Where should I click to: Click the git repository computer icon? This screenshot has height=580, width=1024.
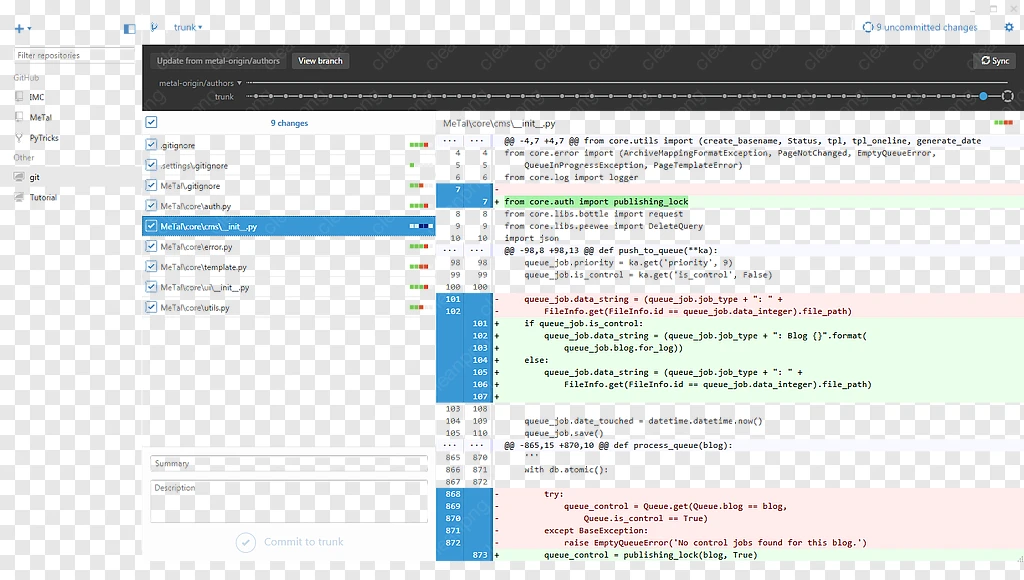(x=19, y=177)
